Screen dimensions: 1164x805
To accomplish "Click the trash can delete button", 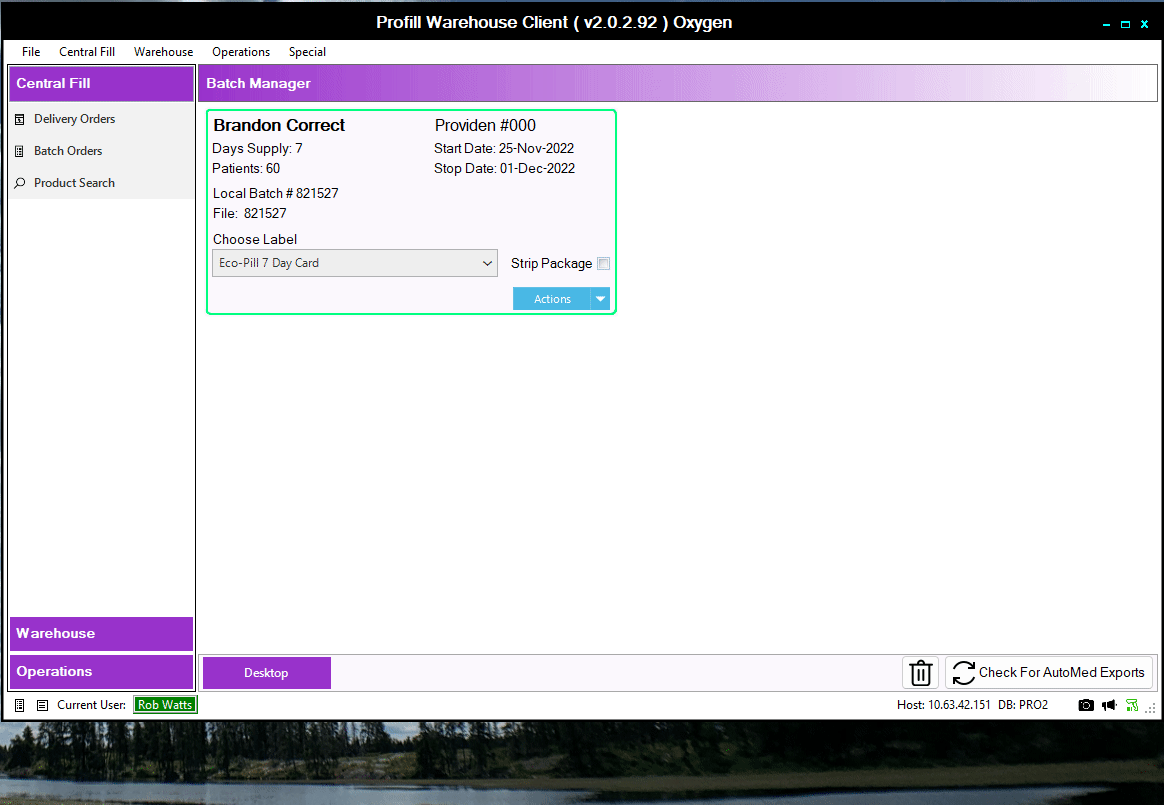I will (x=921, y=673).
